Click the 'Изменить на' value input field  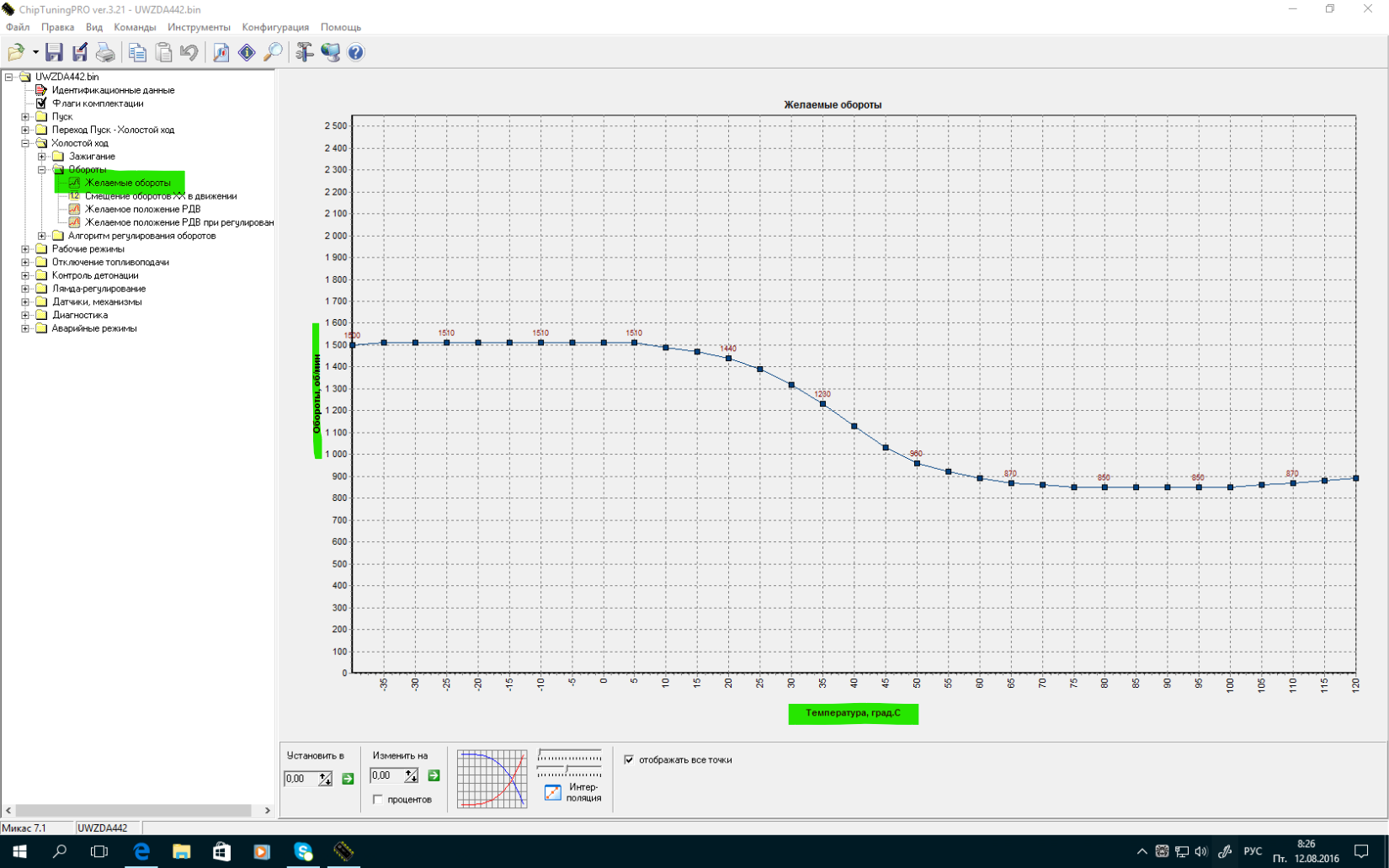pos(387,775)
